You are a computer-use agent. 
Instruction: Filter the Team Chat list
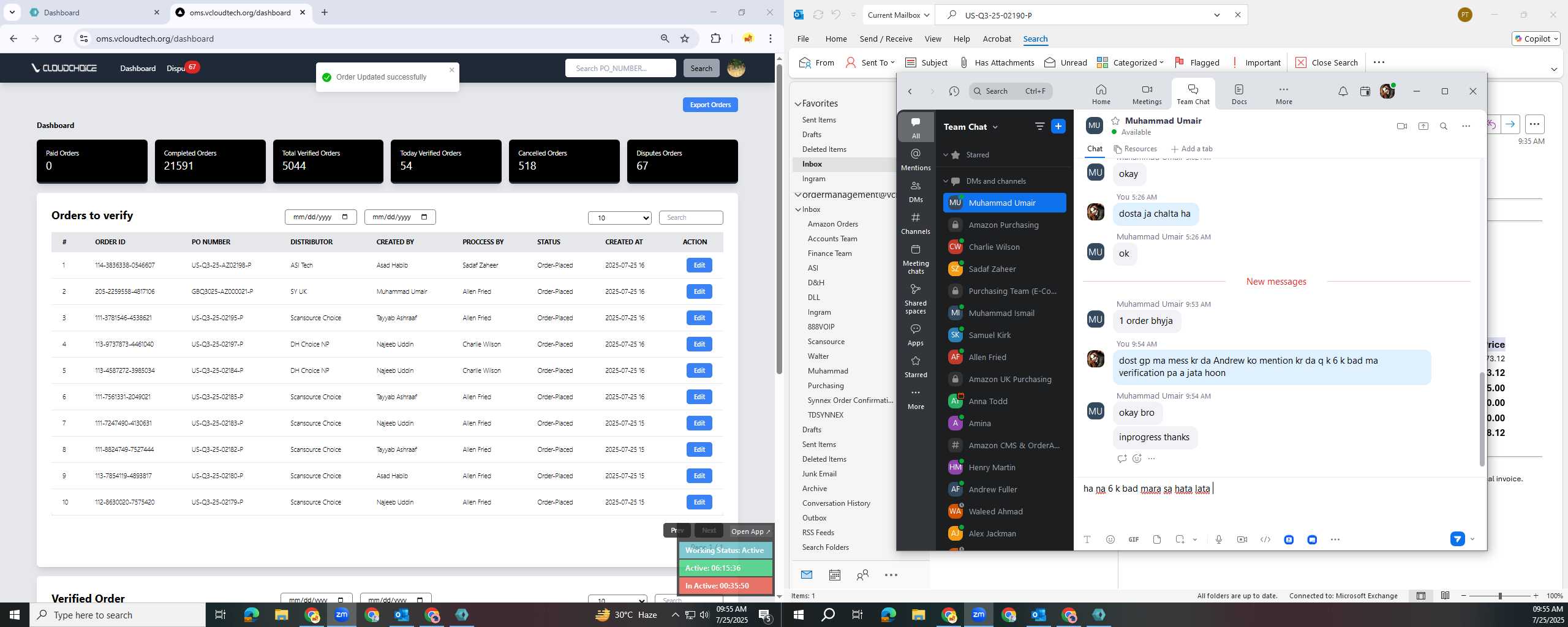coord(1039,126)
